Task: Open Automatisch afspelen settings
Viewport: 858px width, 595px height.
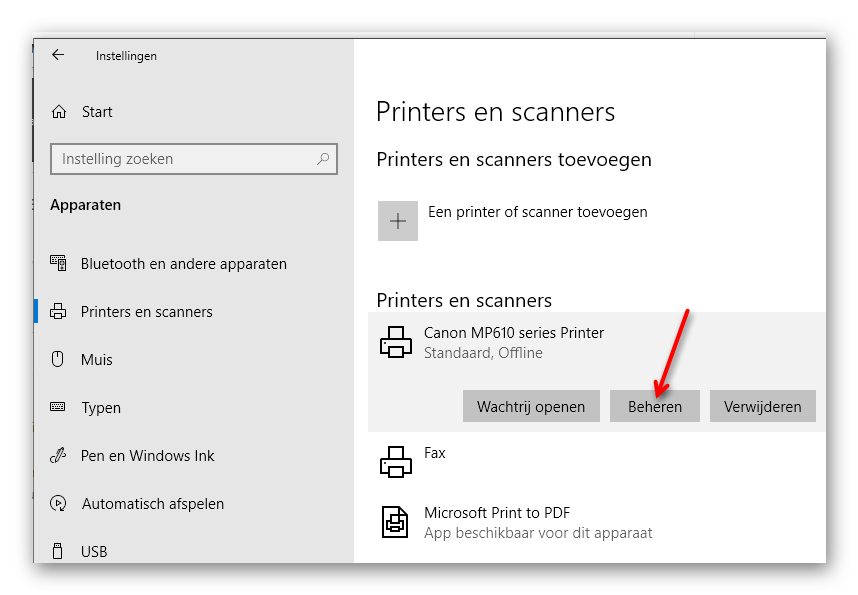Action: tap(153, 504)
